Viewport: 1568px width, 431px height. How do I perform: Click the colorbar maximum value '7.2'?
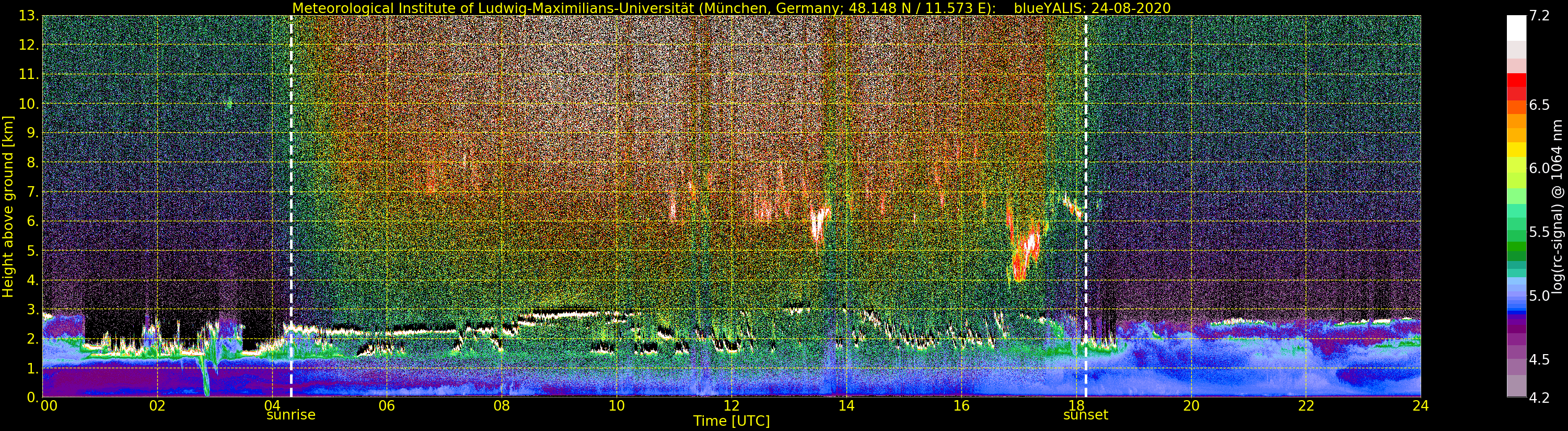click(x=1539, y=16)
